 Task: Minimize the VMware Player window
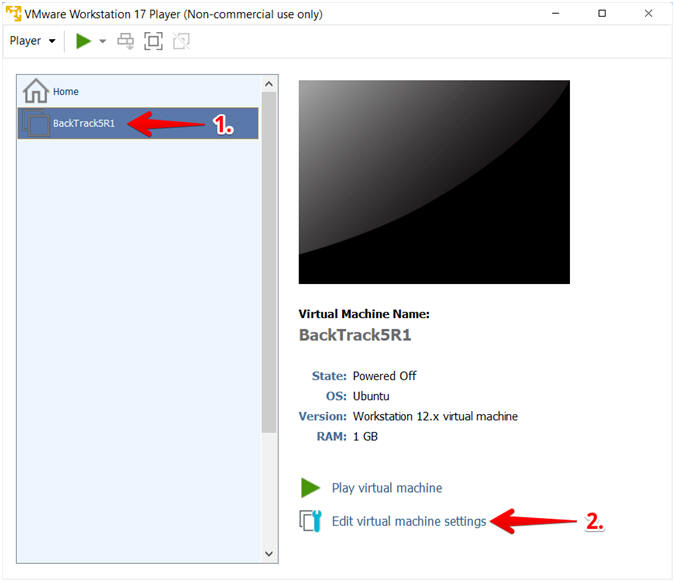556,13
